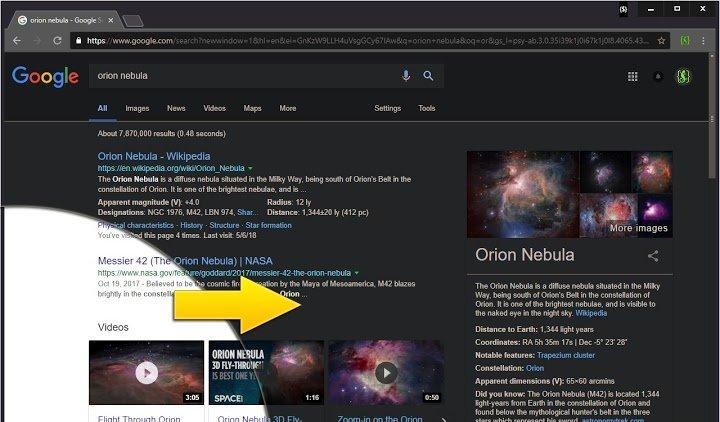Open the Orion constellation link
The width and height of the screenshot is (720, 422).
534,368
